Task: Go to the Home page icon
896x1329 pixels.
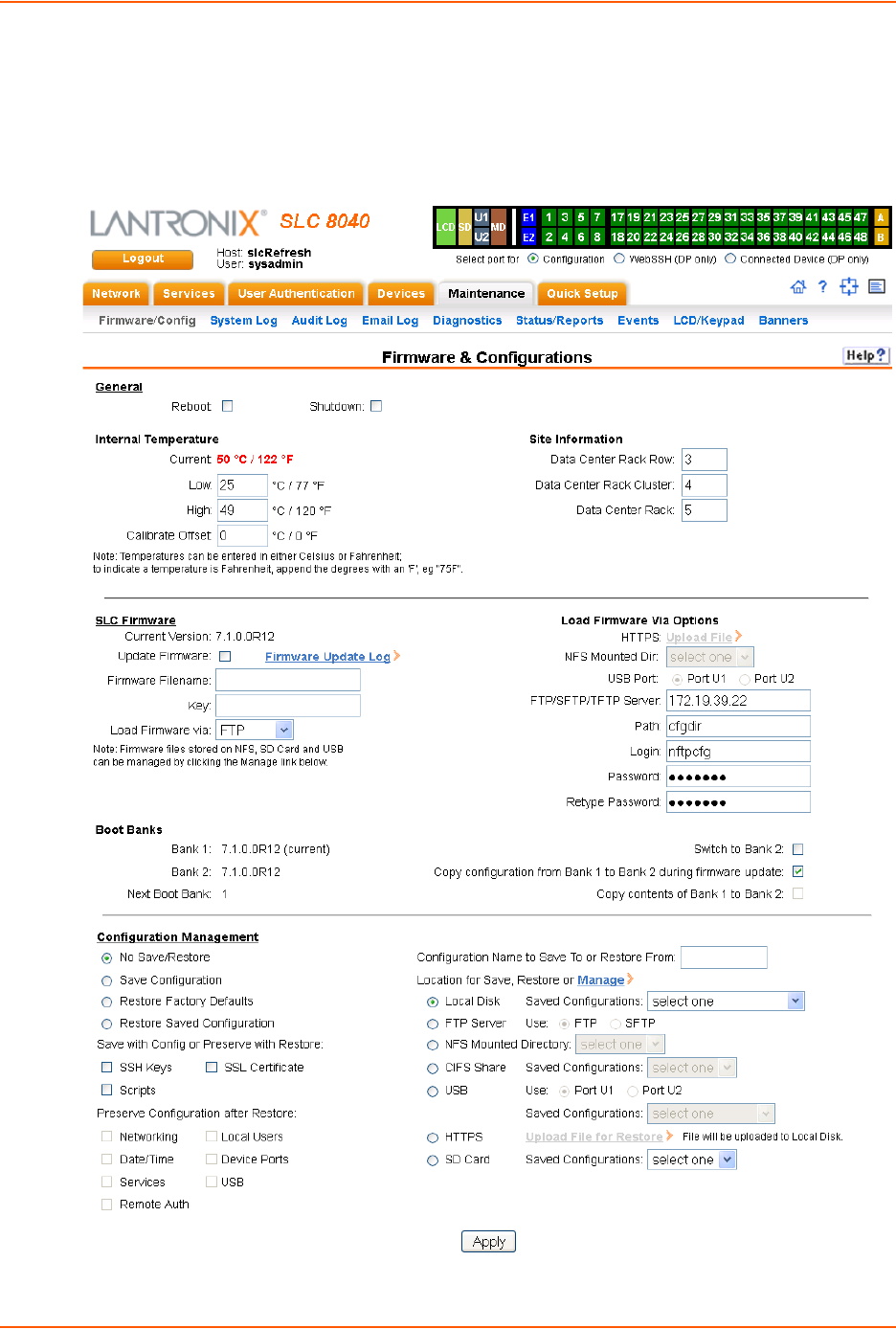Action: 798,287
